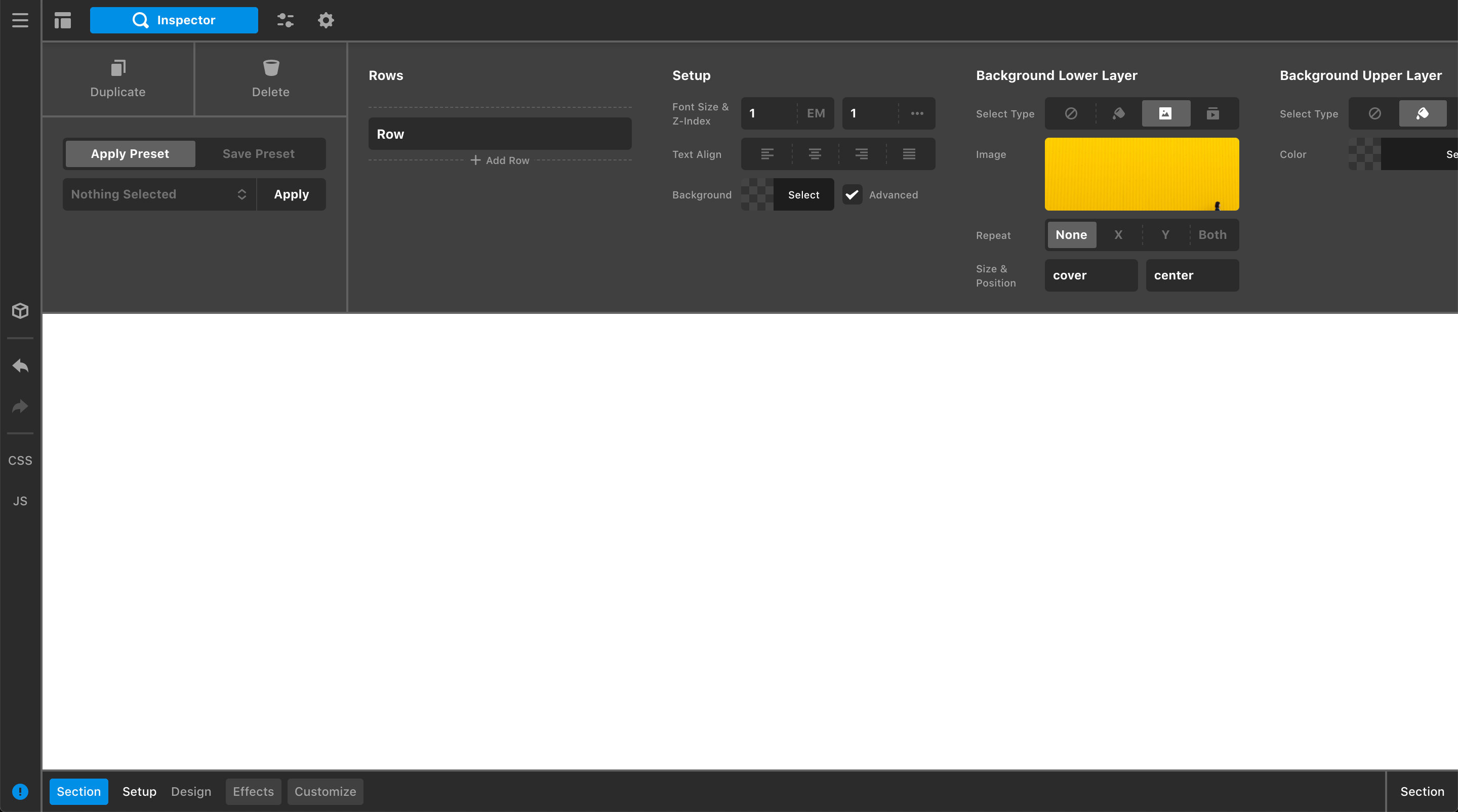Select video type for lower layer
The width and height of the screenshot is (1458, 812).
[x=1212, y=114]
